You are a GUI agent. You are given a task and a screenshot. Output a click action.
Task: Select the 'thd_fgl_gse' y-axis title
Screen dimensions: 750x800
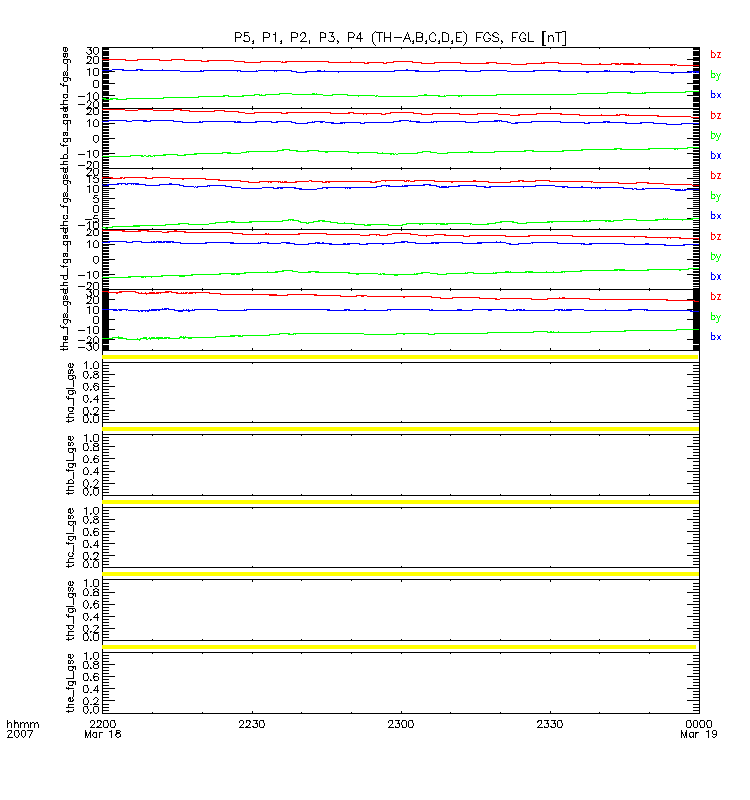(x=70, y=610)
